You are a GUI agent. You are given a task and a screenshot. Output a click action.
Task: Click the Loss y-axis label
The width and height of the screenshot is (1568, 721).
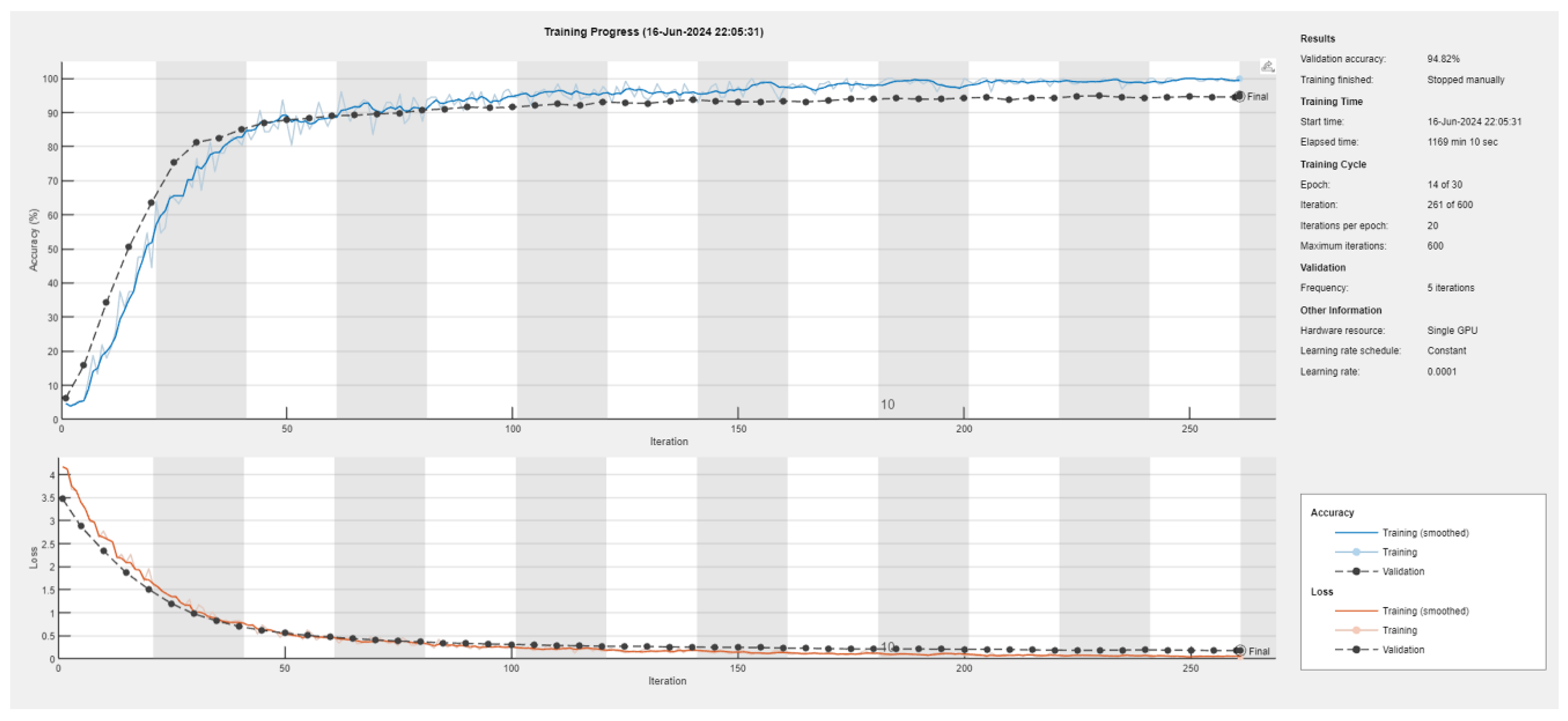pyautogui.click(x=34, y=558)
